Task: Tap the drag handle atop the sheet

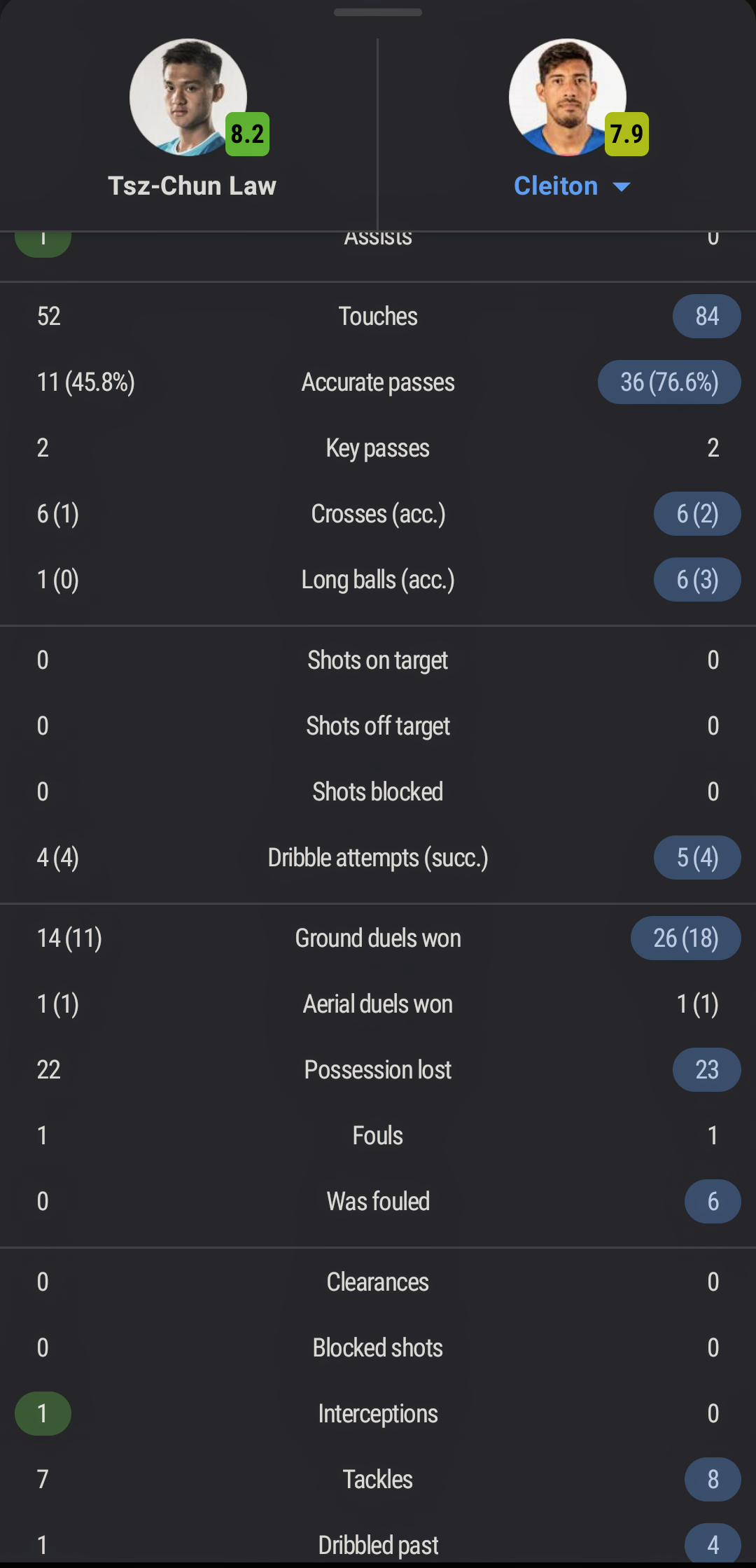Action: coord(378,12)
